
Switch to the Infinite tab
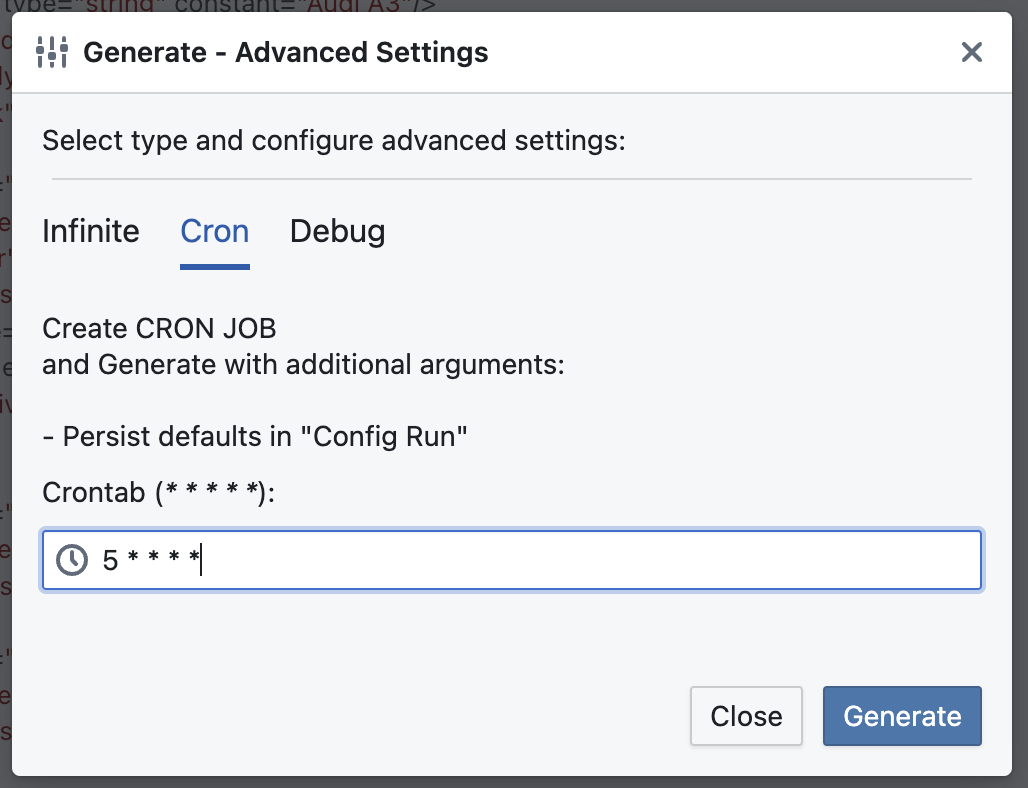[x=90, y=231]
